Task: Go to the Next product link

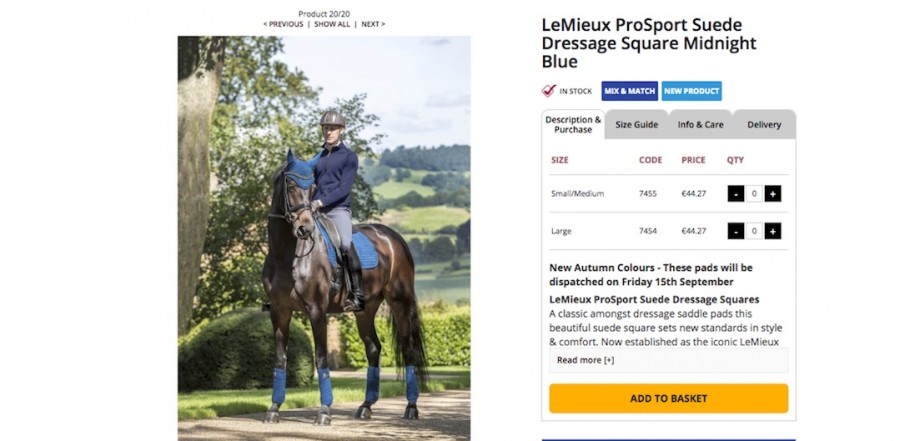Action: click(372, 24)
